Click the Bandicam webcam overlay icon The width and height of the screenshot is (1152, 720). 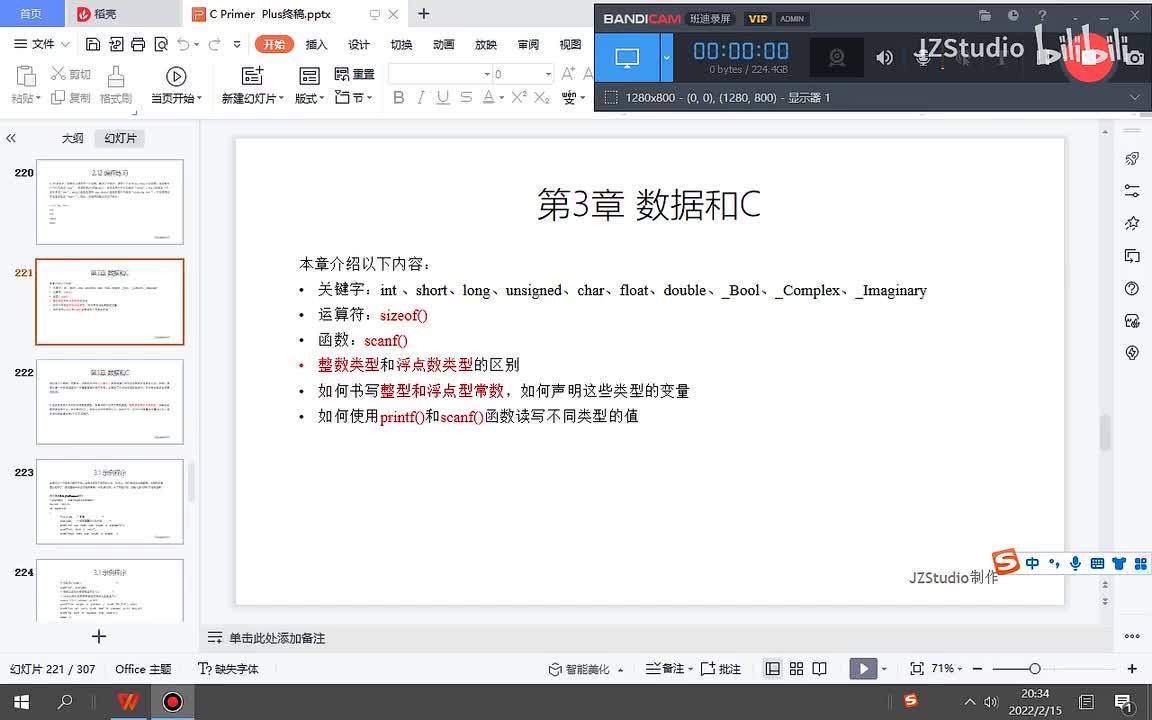(x=836, y=57)
